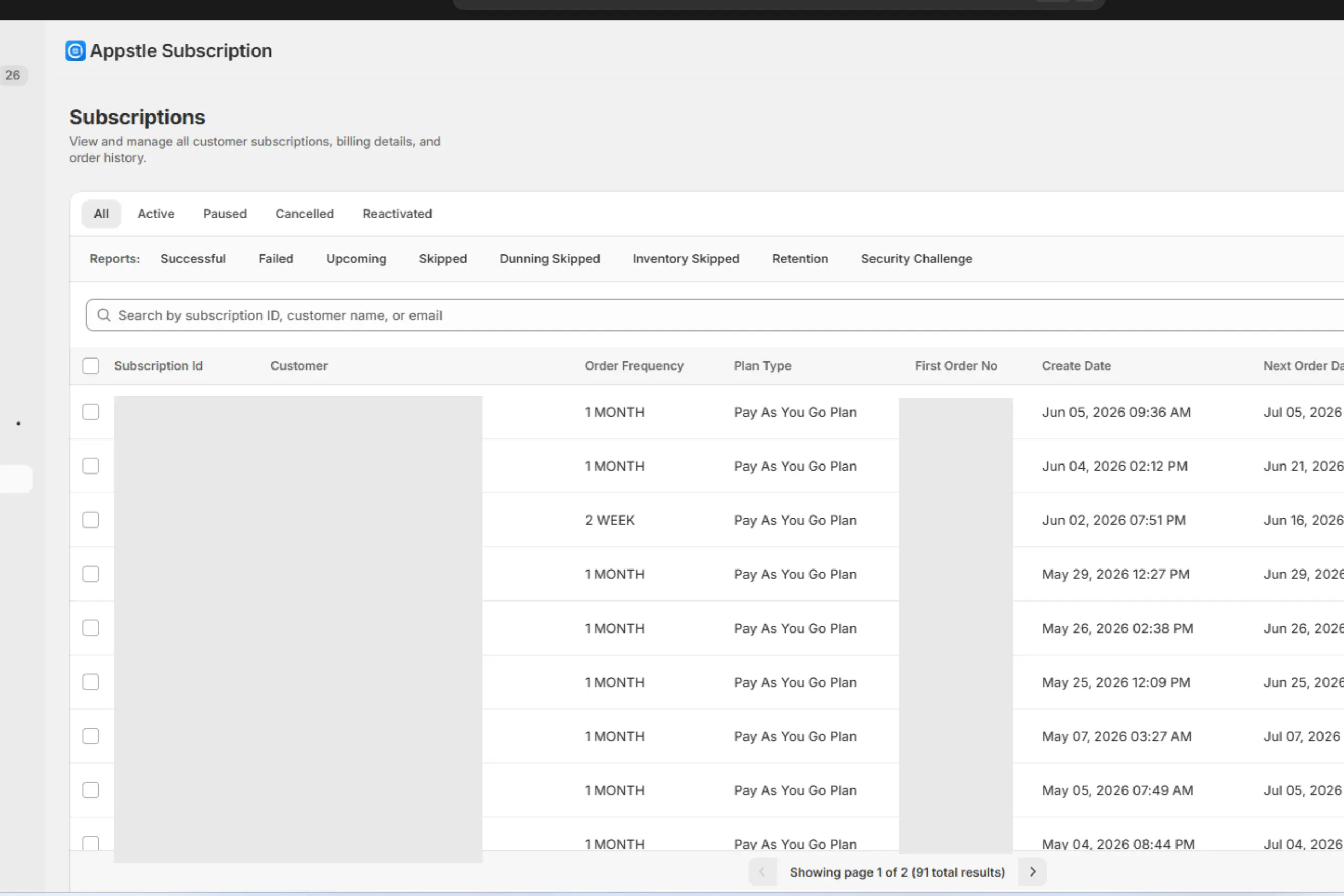Switch to the Cancelled tab

pyautogui.click(x=304, y=214)
